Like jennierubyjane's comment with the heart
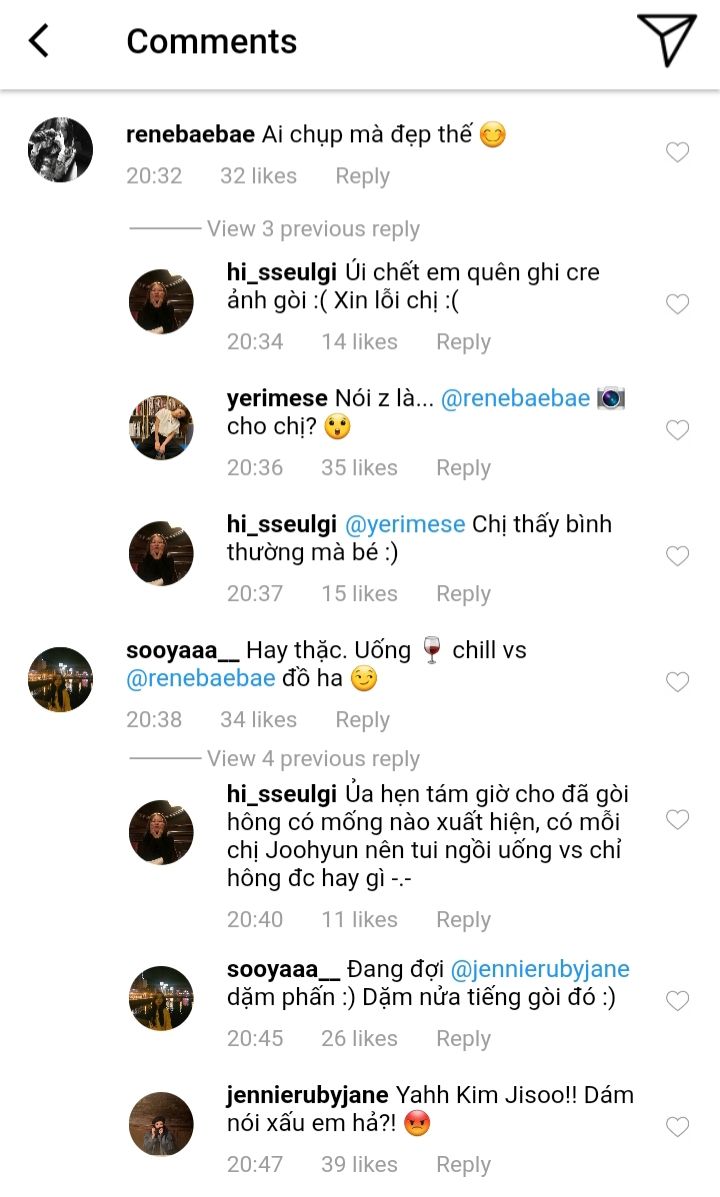The height and width of the screenshot is (1197, 720). (678, 1127)
